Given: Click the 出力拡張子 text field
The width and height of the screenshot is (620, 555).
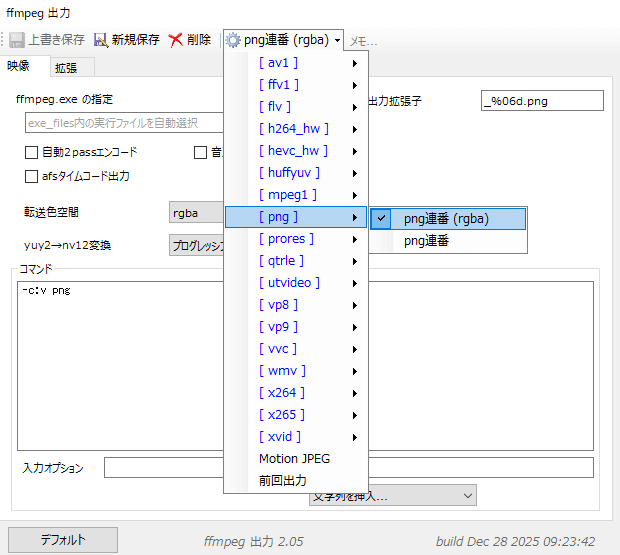Looking at the screenshot, I should tap(542, 100).
